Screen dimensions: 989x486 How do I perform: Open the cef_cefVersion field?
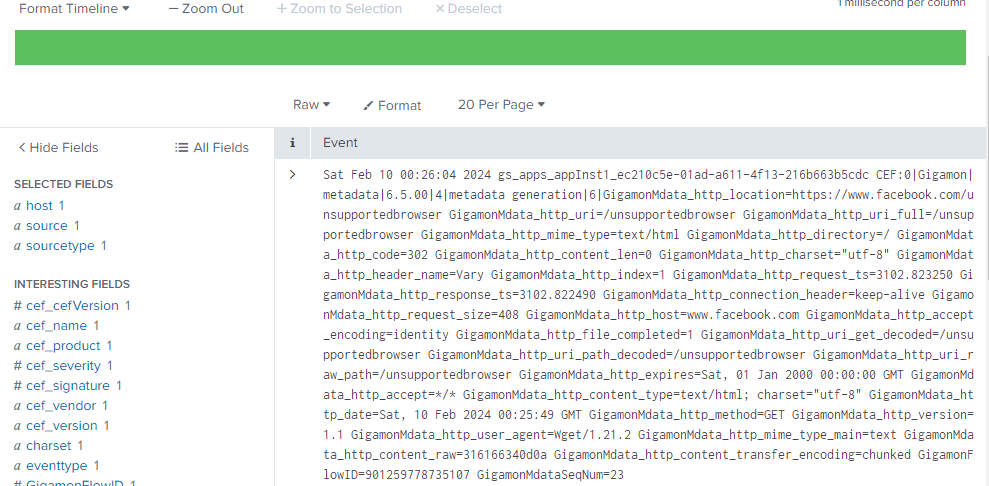(x=72, y=306)
